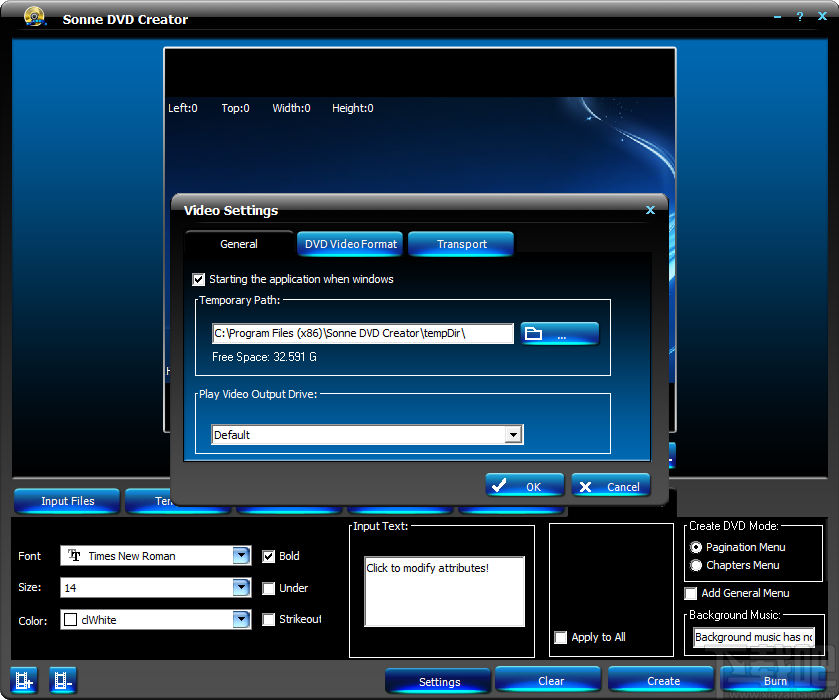Open the Font dropdown showing Times New Roman
This screenshot has height=700, width=839.
tap(240, 556)
